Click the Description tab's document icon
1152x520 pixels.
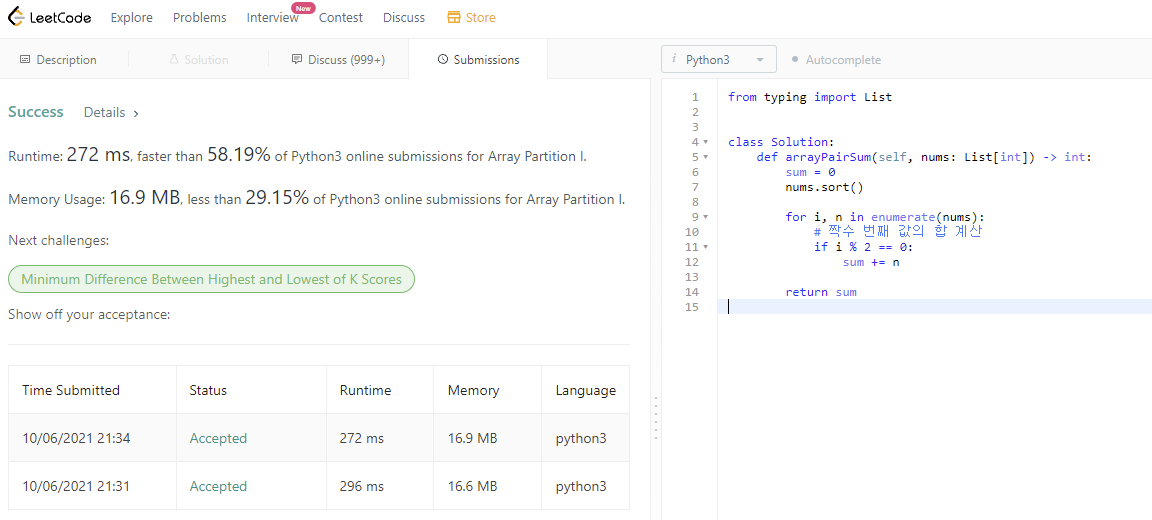pos(25,60)
